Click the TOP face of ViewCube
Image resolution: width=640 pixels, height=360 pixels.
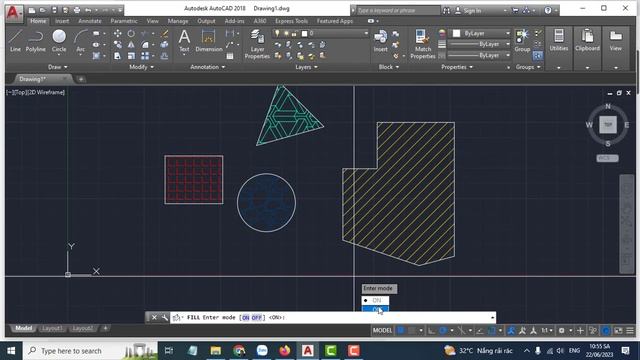point(608,124)
